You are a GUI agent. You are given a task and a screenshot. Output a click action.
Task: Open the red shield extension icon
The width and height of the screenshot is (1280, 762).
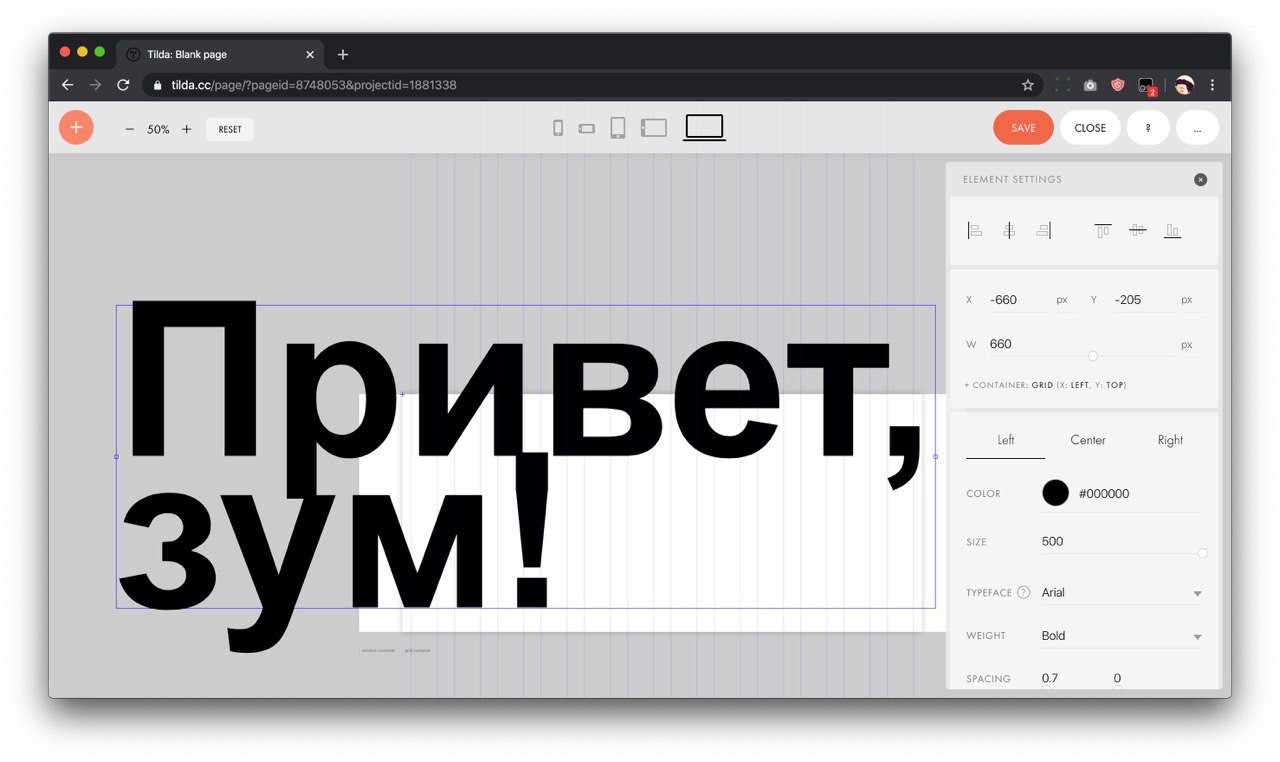(1118, 85)
